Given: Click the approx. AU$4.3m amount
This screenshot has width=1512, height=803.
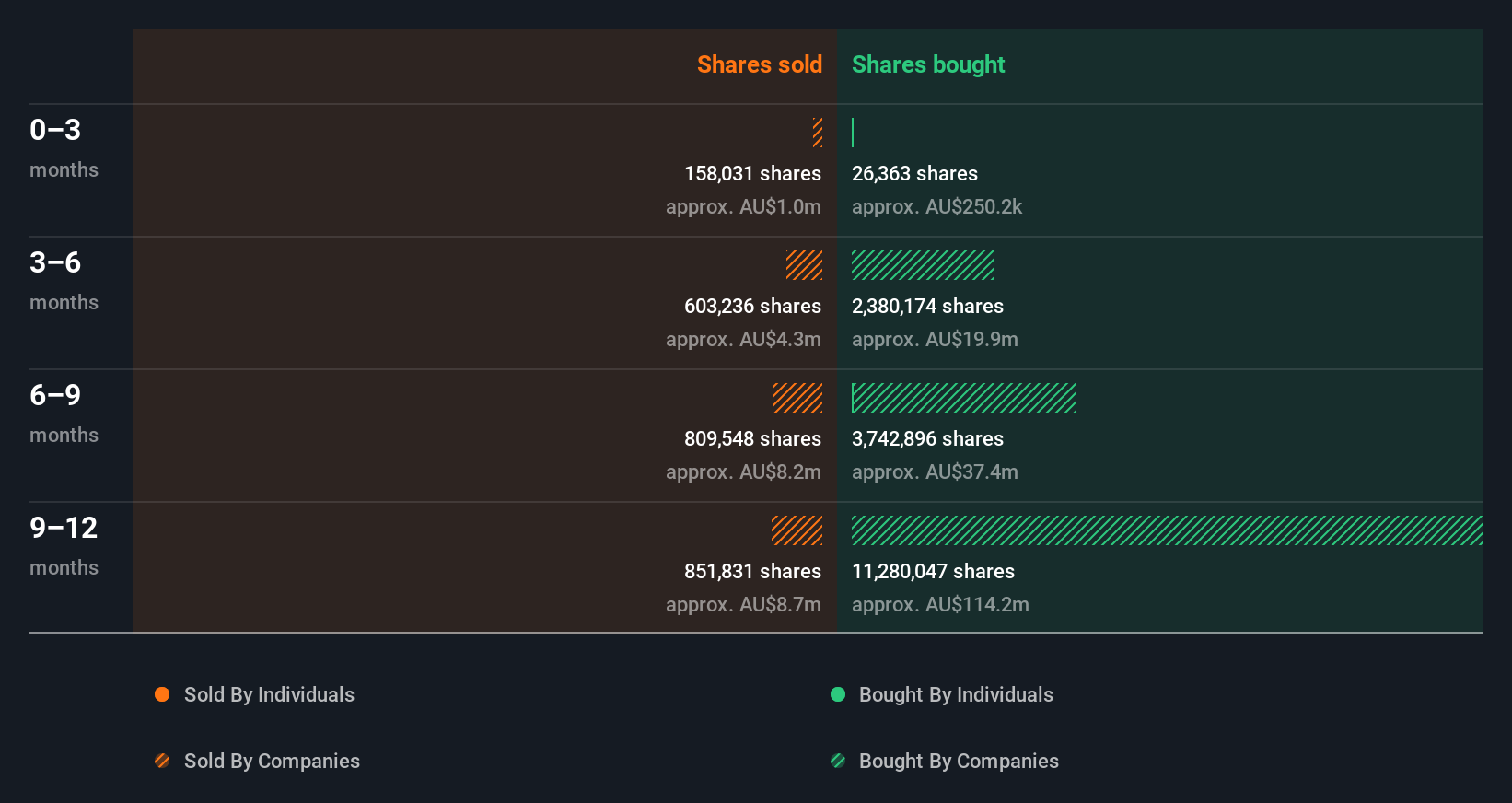Looking at the screenshot, I should coord(743,340).
